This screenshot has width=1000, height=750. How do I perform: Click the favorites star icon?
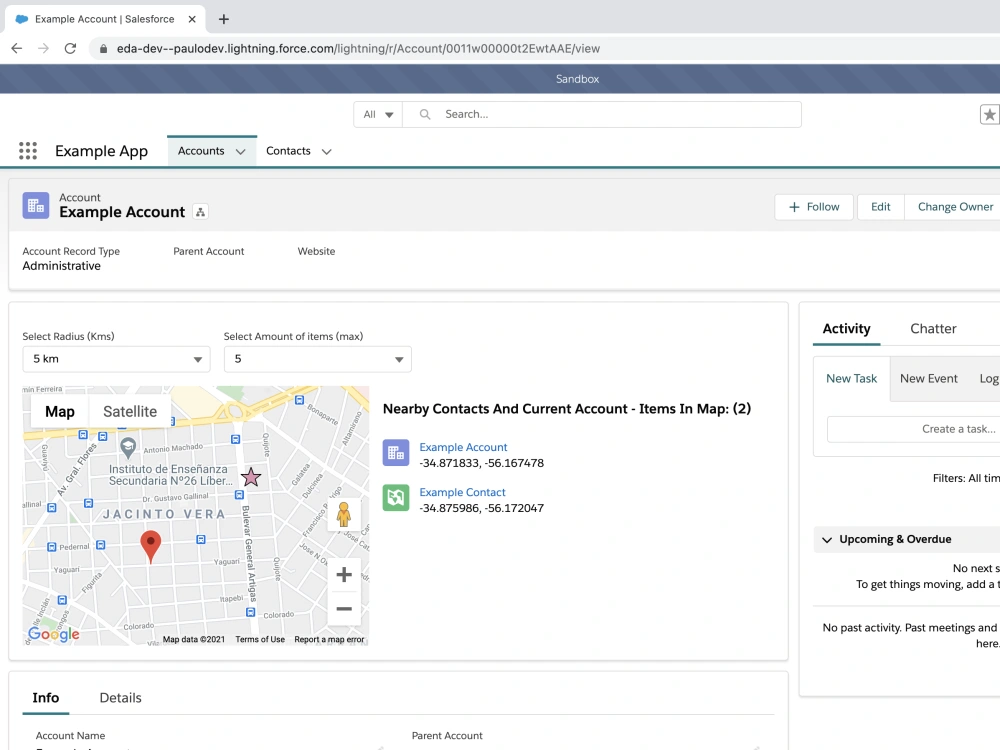click(989, 115)
